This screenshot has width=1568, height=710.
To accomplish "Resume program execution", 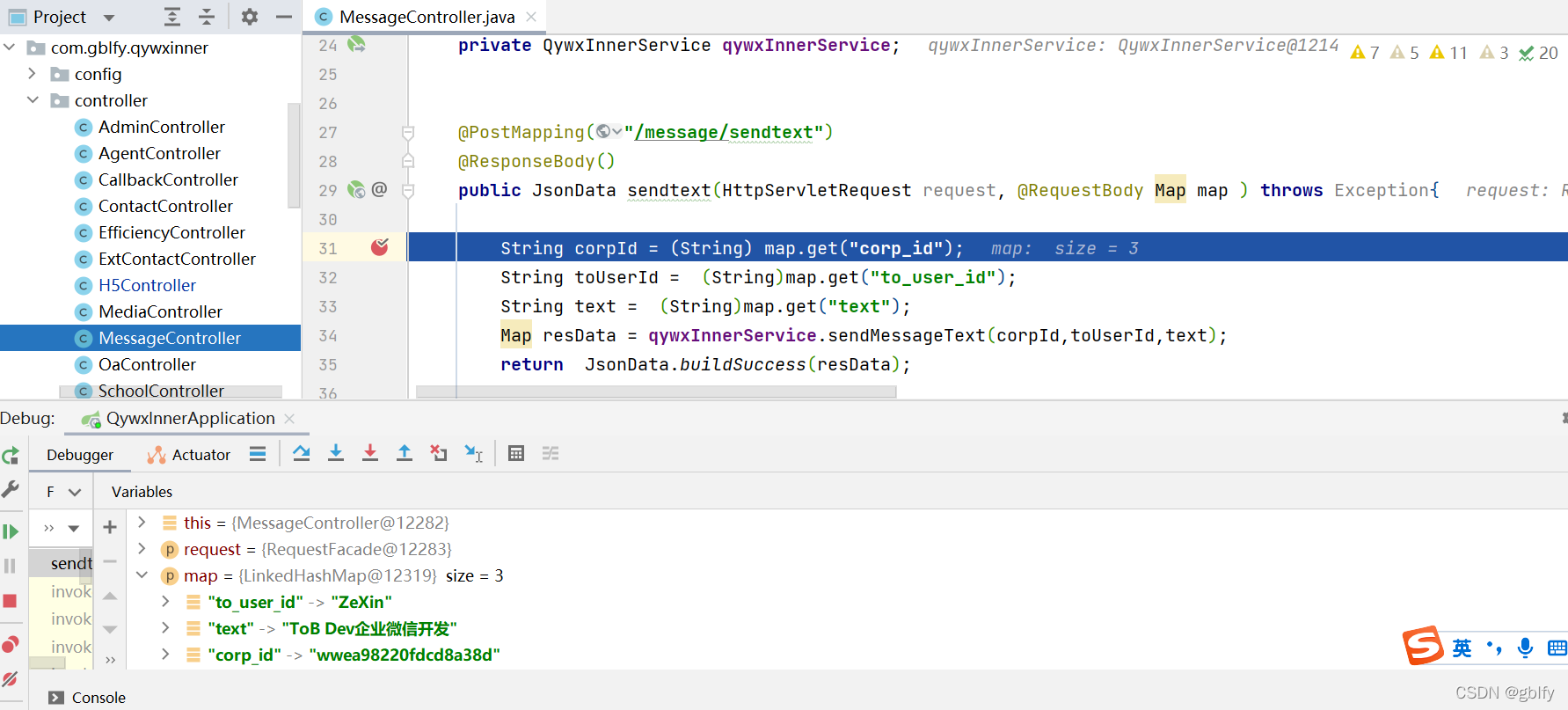I will [x=11, y=531].
